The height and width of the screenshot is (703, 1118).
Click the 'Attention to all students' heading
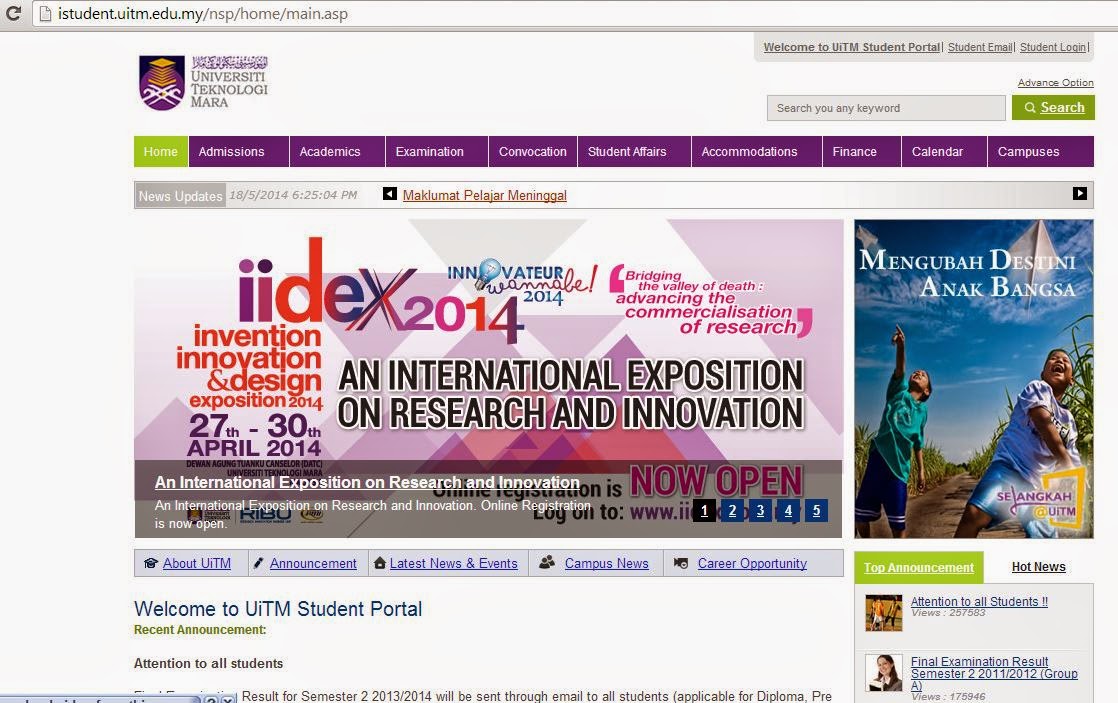click(208, 664)
